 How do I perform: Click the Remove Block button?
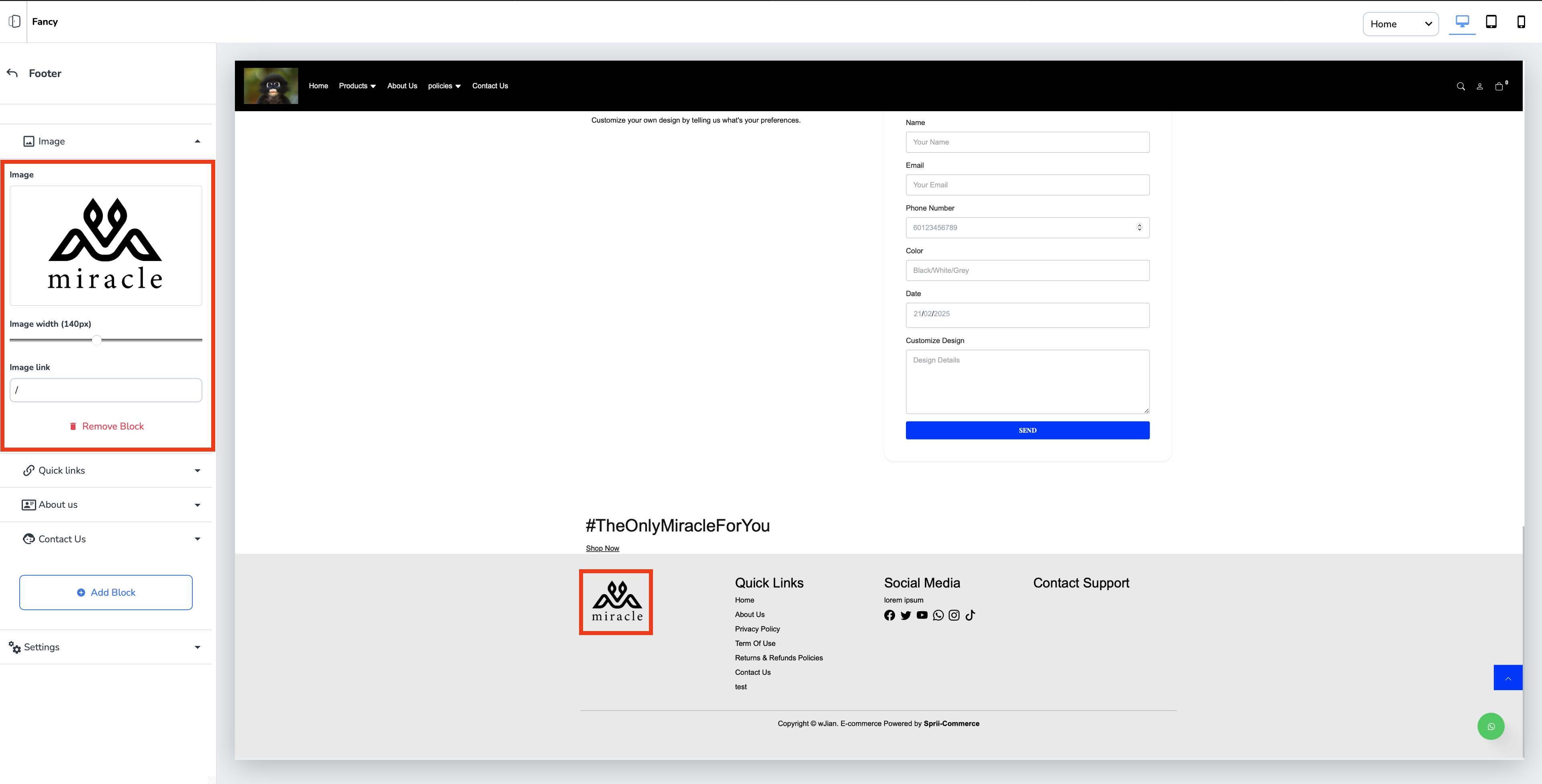click(x=106, y=426)
